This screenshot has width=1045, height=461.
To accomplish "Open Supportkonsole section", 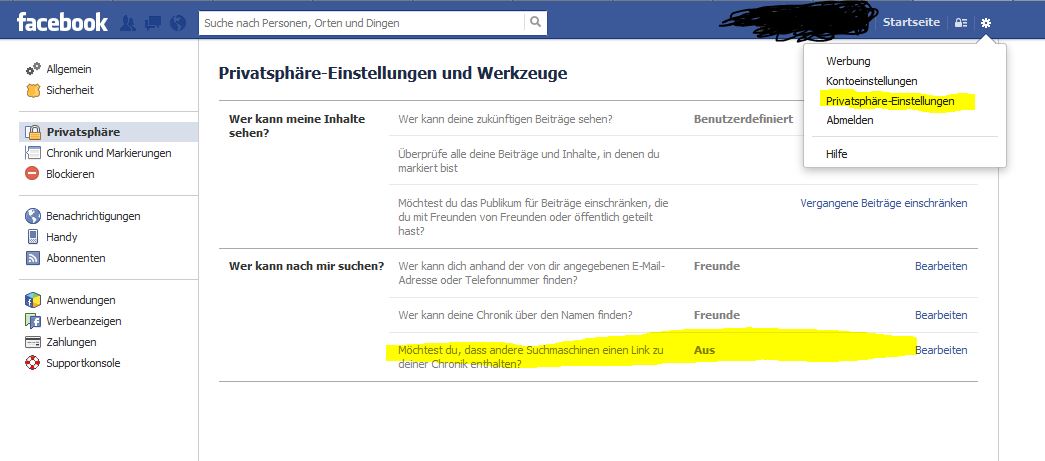I will tap(83, 363).
